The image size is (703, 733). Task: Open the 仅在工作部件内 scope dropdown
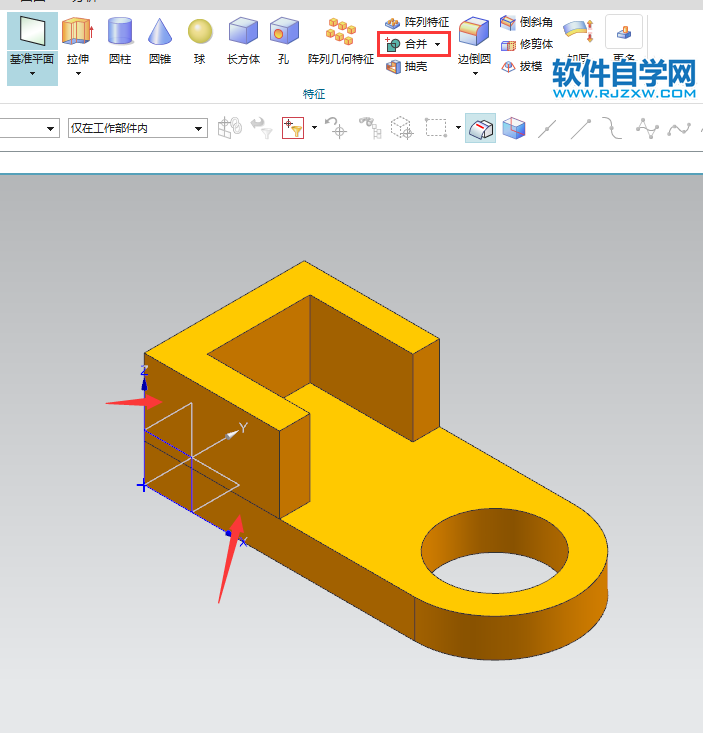coord(137,128)
